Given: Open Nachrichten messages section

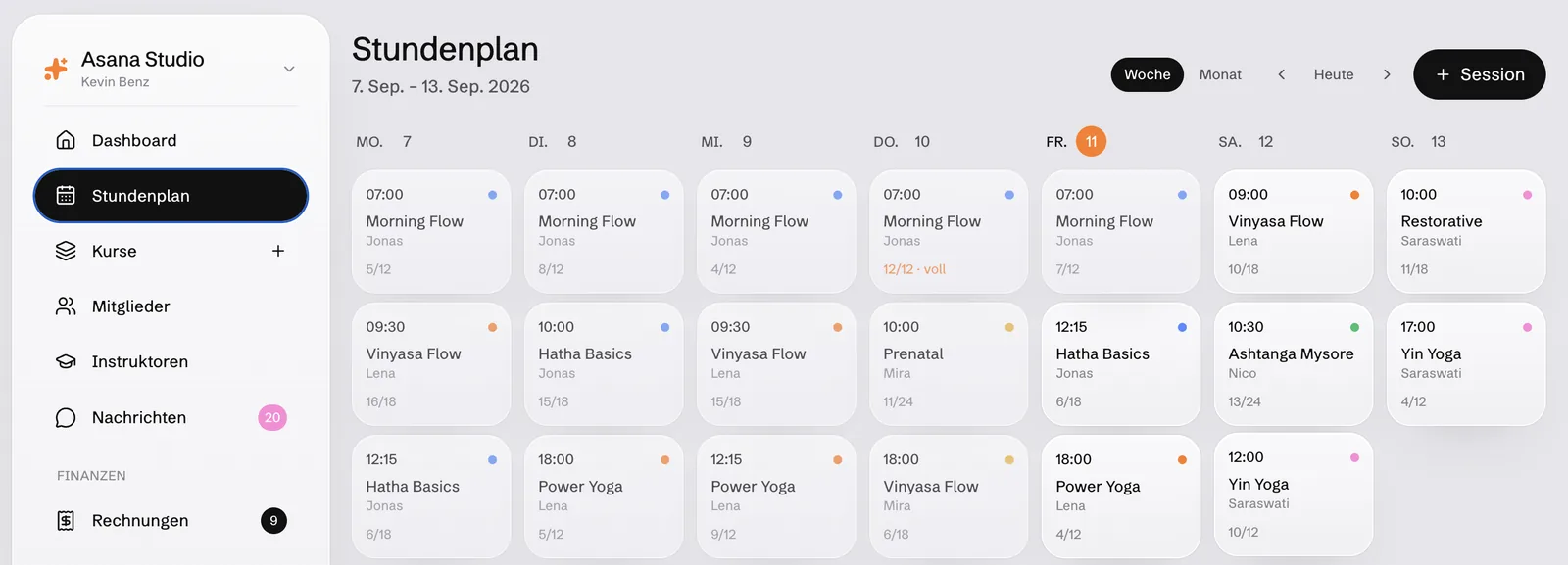Looking at the screenshot, I should [171, 417].
